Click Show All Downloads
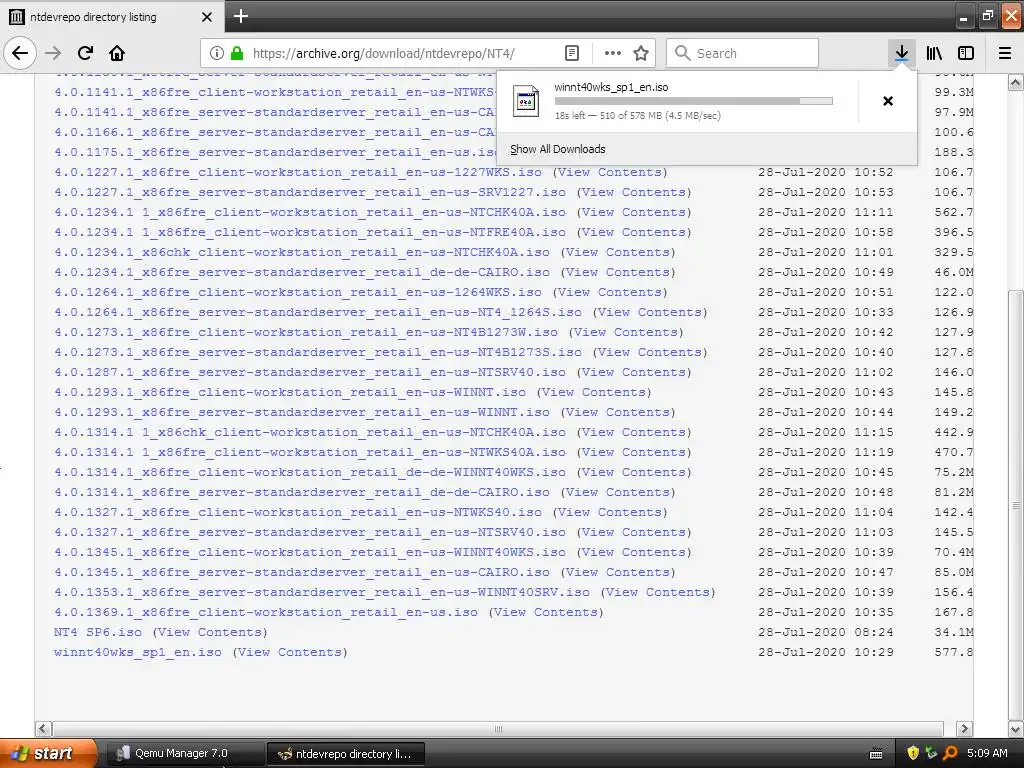This screenshot has width=1024, height=768. 558,149
